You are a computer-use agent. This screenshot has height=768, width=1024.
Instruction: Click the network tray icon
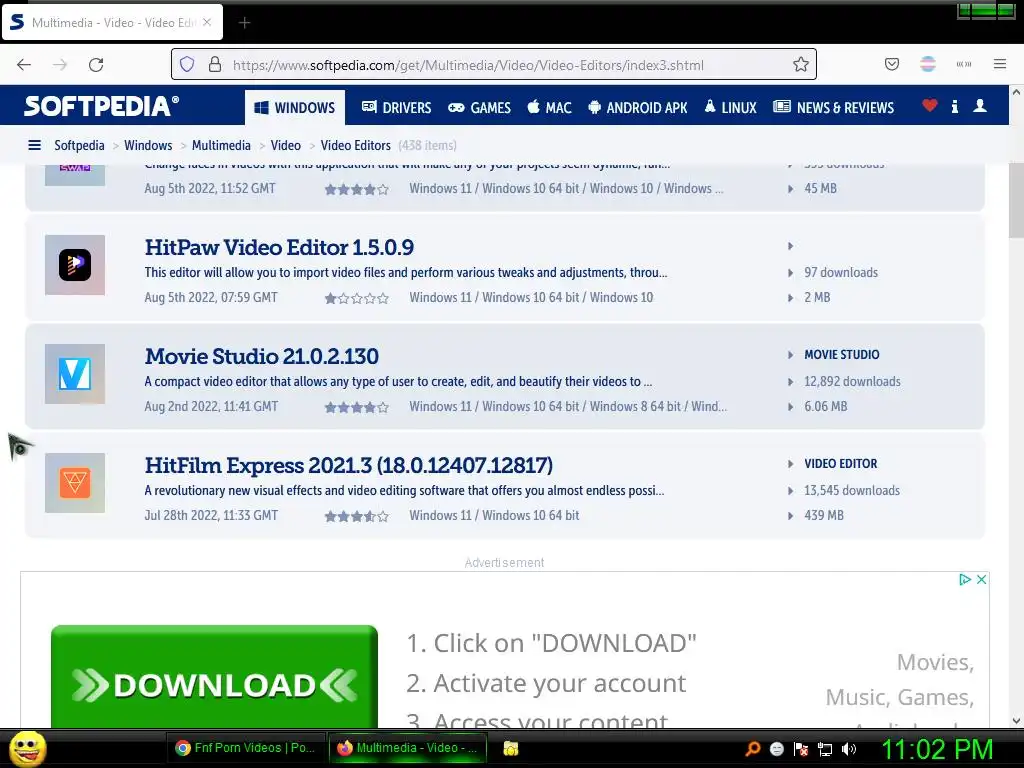point(825,749)
